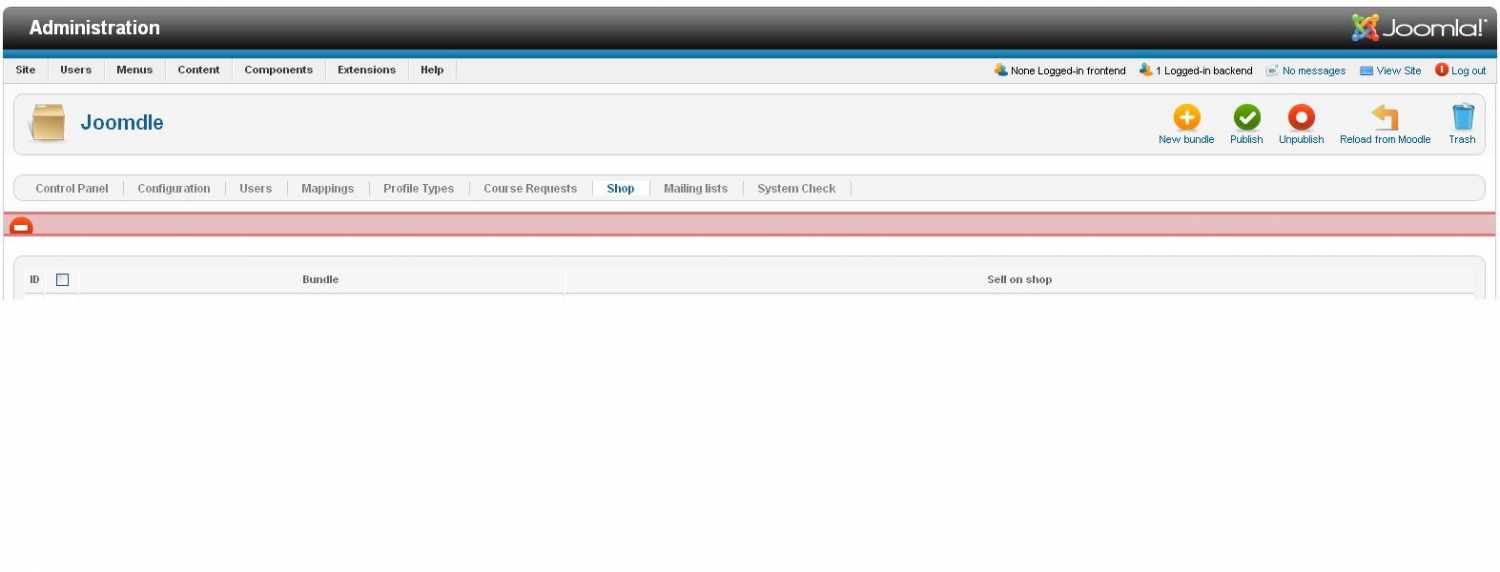Open the Users menu in the top menu bar
Viewport: 1500px width, 572px height.
point(76,70)
